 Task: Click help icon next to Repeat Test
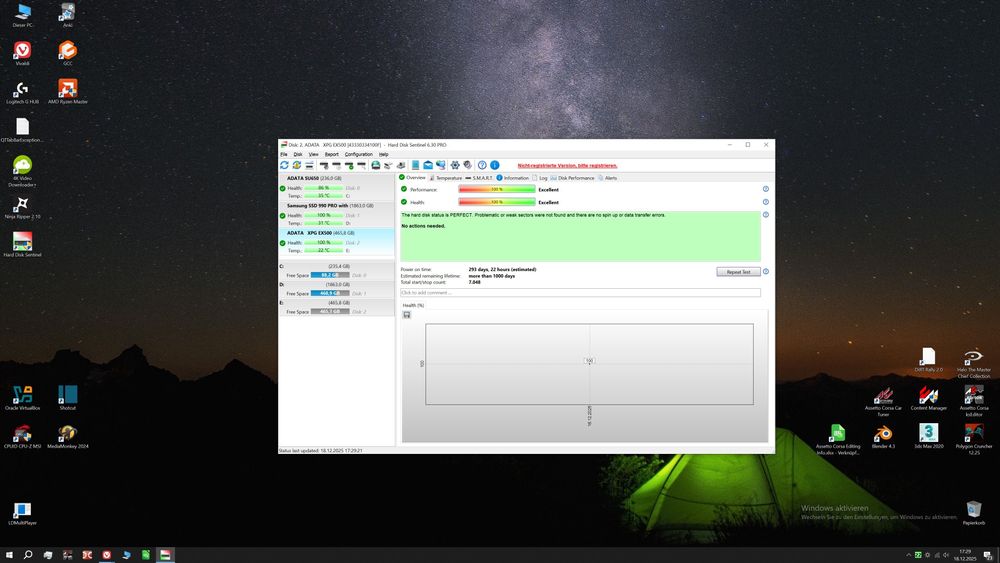766,272
